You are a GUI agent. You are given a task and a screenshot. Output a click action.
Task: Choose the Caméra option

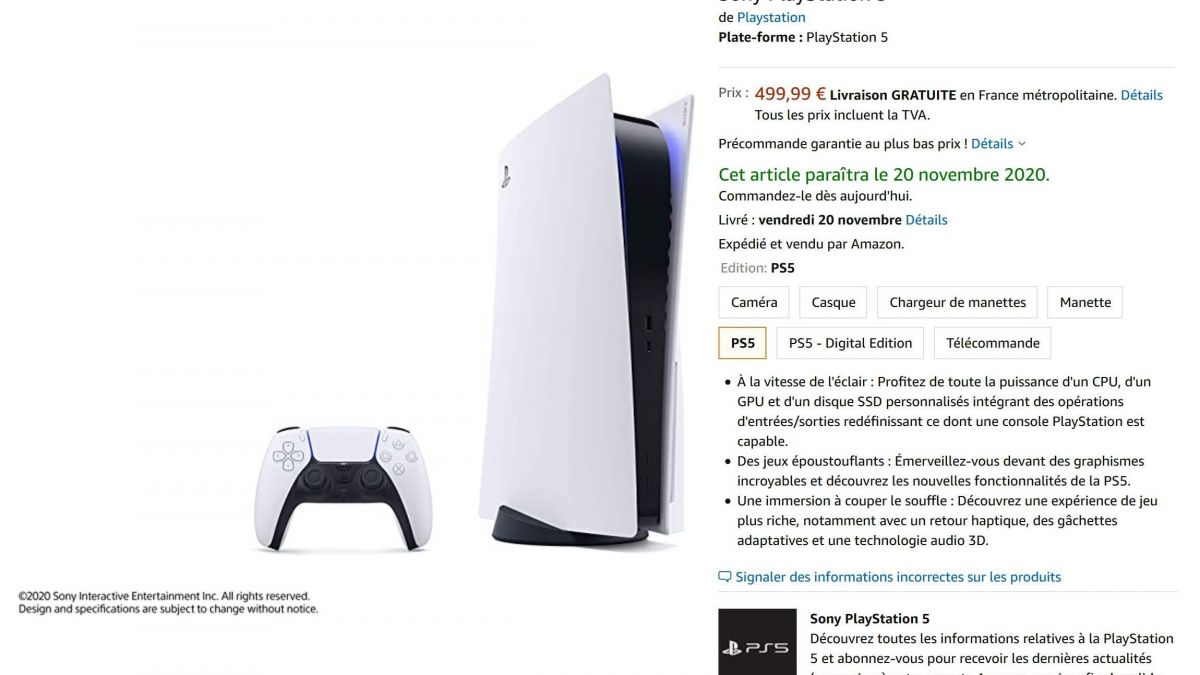(x=754, y=302)
